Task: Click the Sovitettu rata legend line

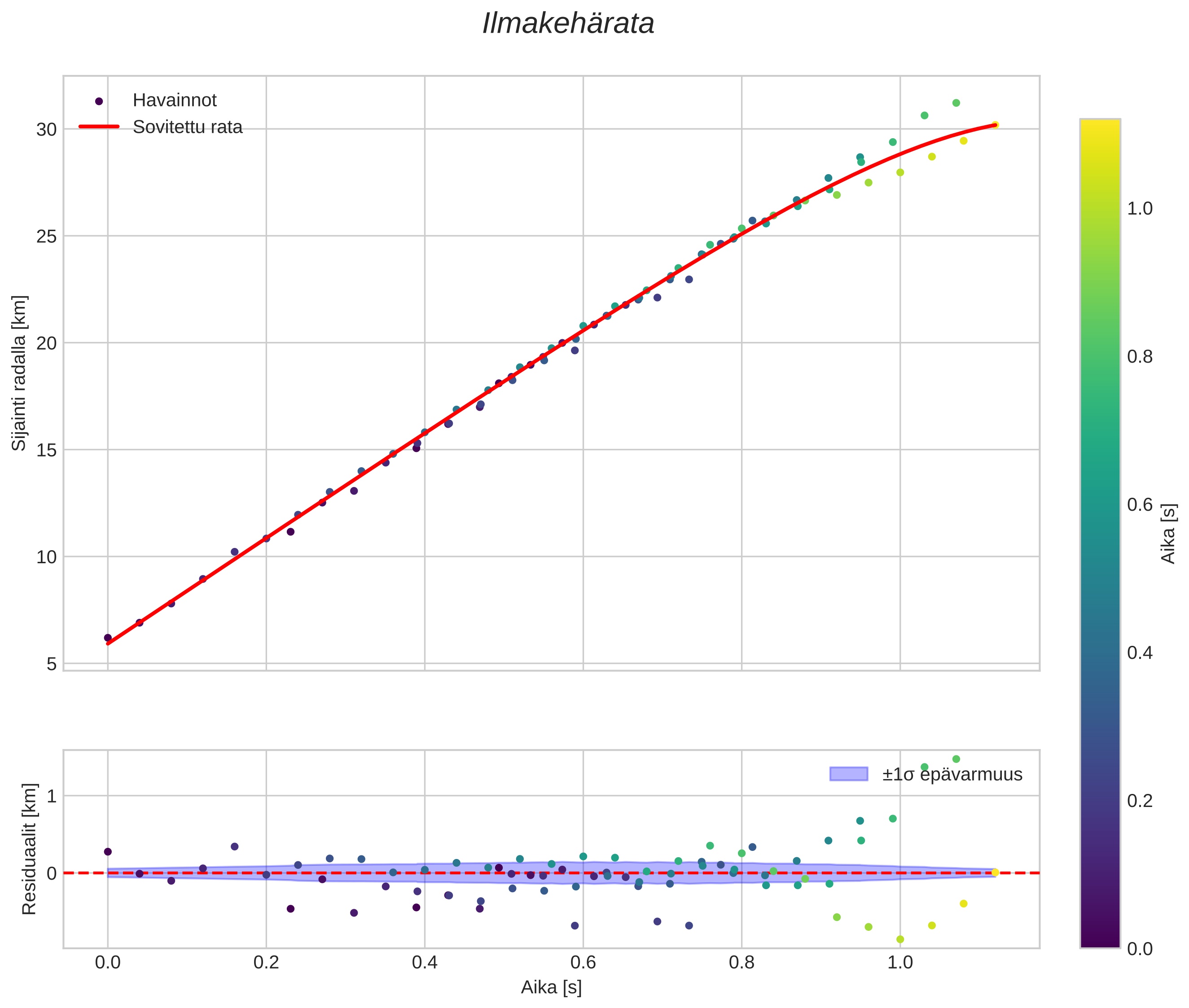Action: coord(99,127)
